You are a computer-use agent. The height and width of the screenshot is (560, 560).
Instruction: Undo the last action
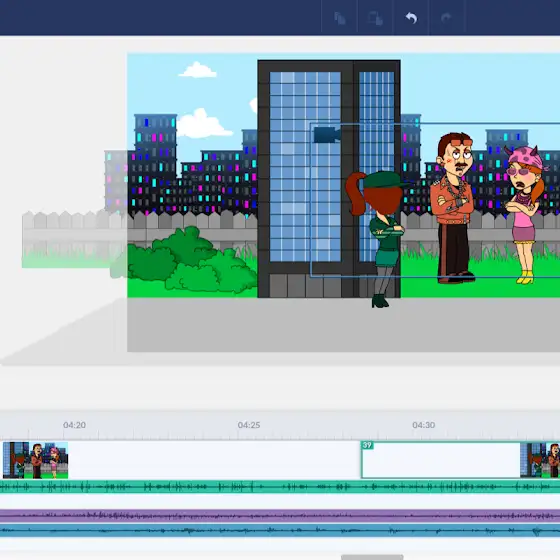(x=411, y=18)
